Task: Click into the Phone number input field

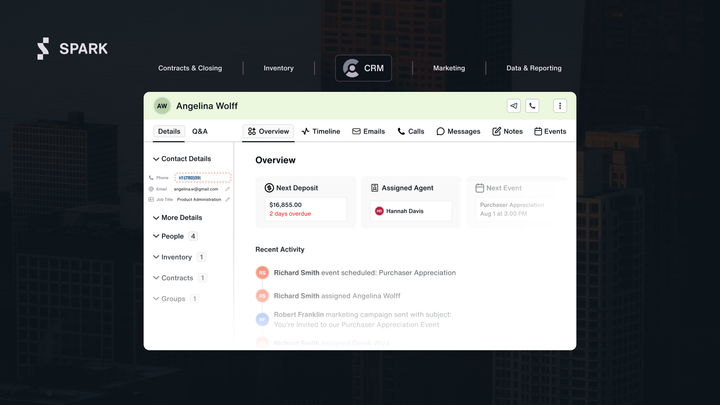Action: (202, 178)
